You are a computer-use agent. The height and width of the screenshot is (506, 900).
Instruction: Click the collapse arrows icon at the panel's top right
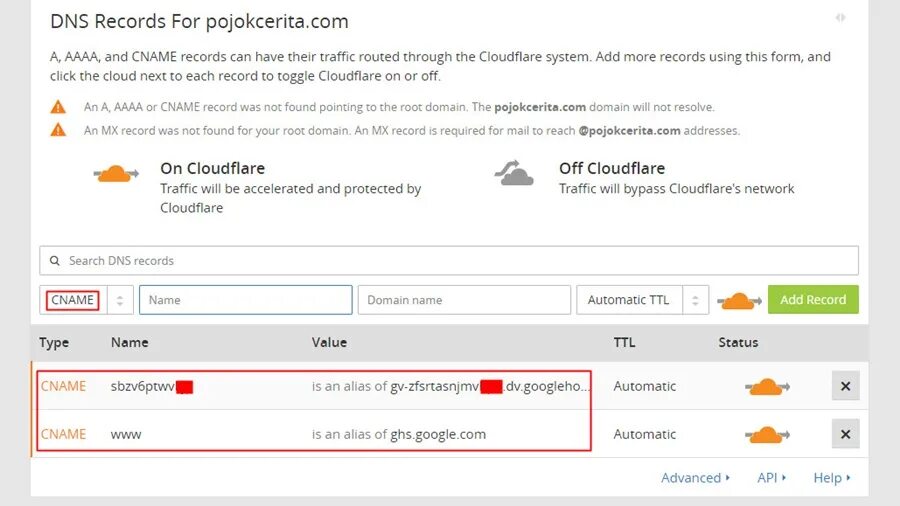840,18
